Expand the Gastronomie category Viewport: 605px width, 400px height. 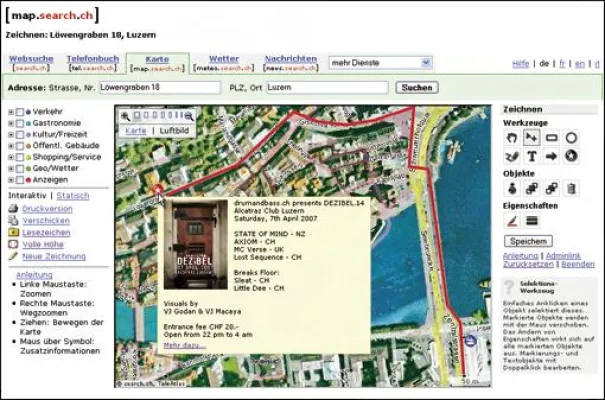point(11,123)
